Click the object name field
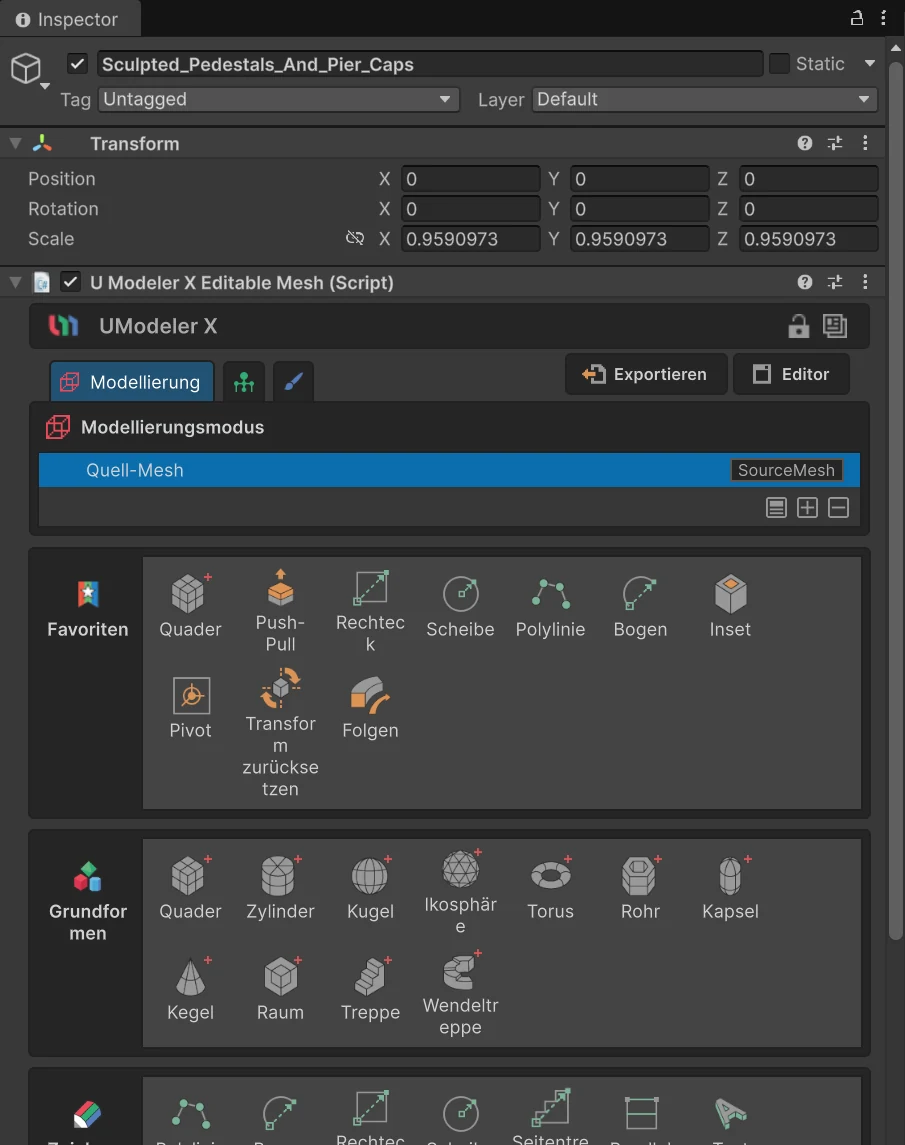Screen dimensions: 905x1145 430,64
